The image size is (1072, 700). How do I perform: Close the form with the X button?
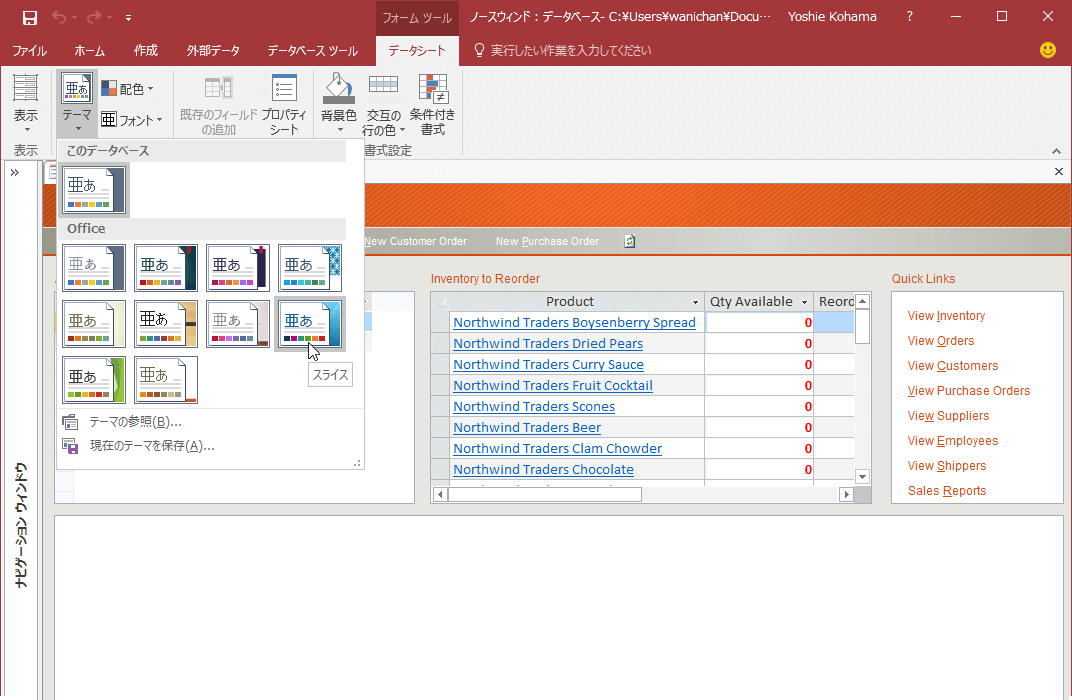click(x=1058, y=172)
